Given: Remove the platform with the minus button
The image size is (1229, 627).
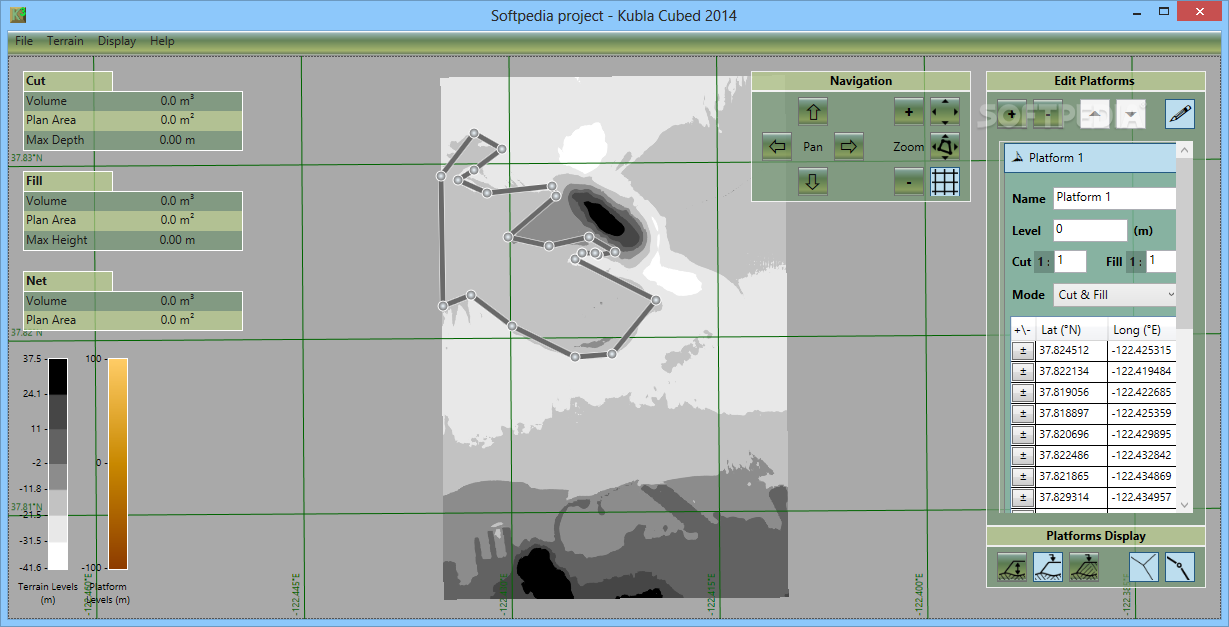Looking at the screenshot, I should tap(1047, 114).
